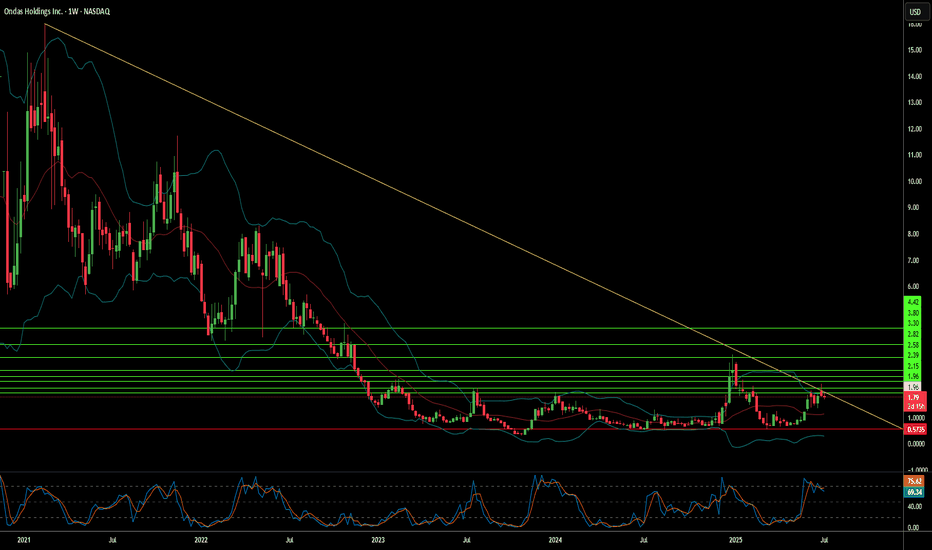932x550 pixels.
Task: Click the 2025 time axis label
Action: pyautogui.click(x=736, y=540)
